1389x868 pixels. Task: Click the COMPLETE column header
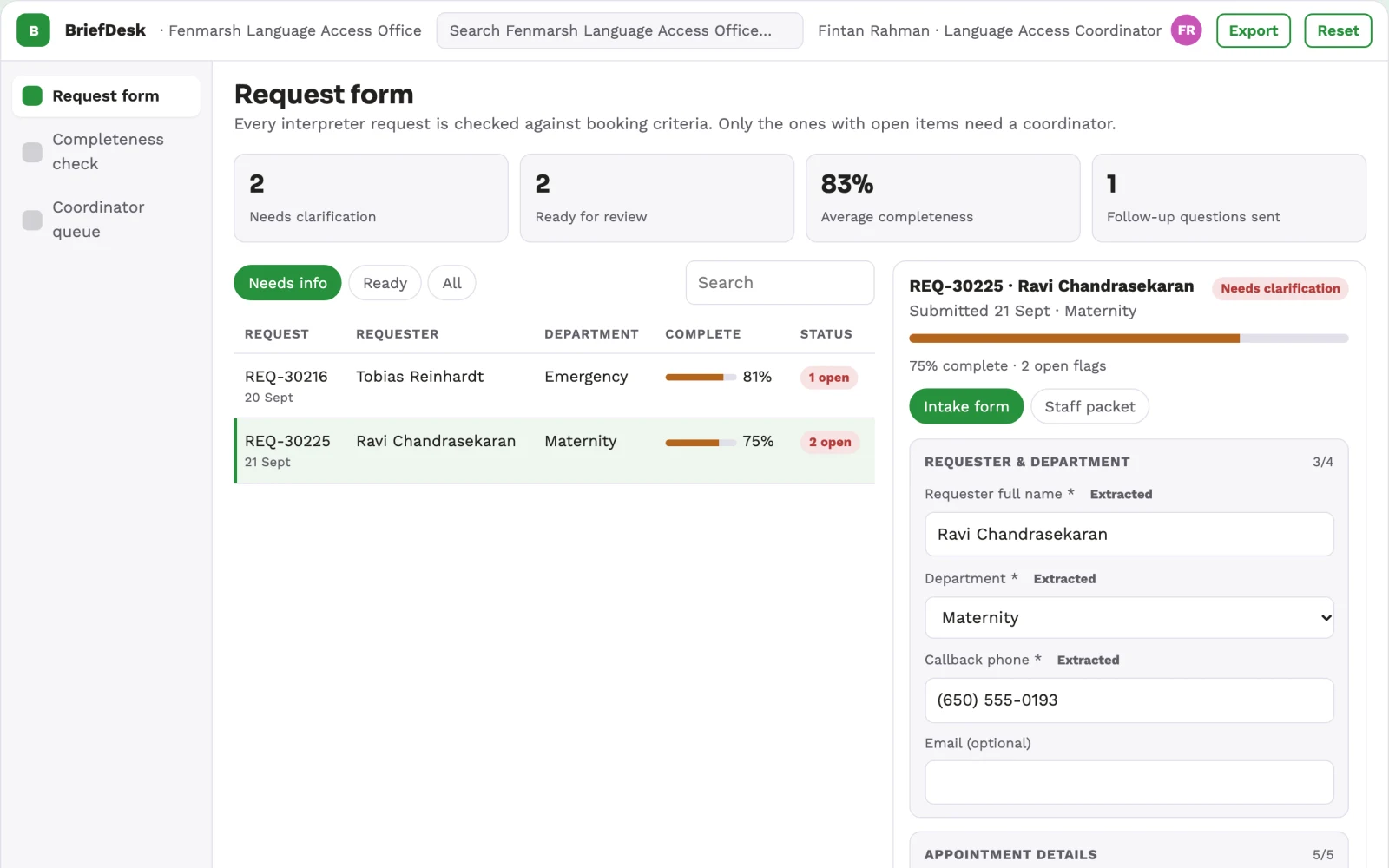point(703,334)
